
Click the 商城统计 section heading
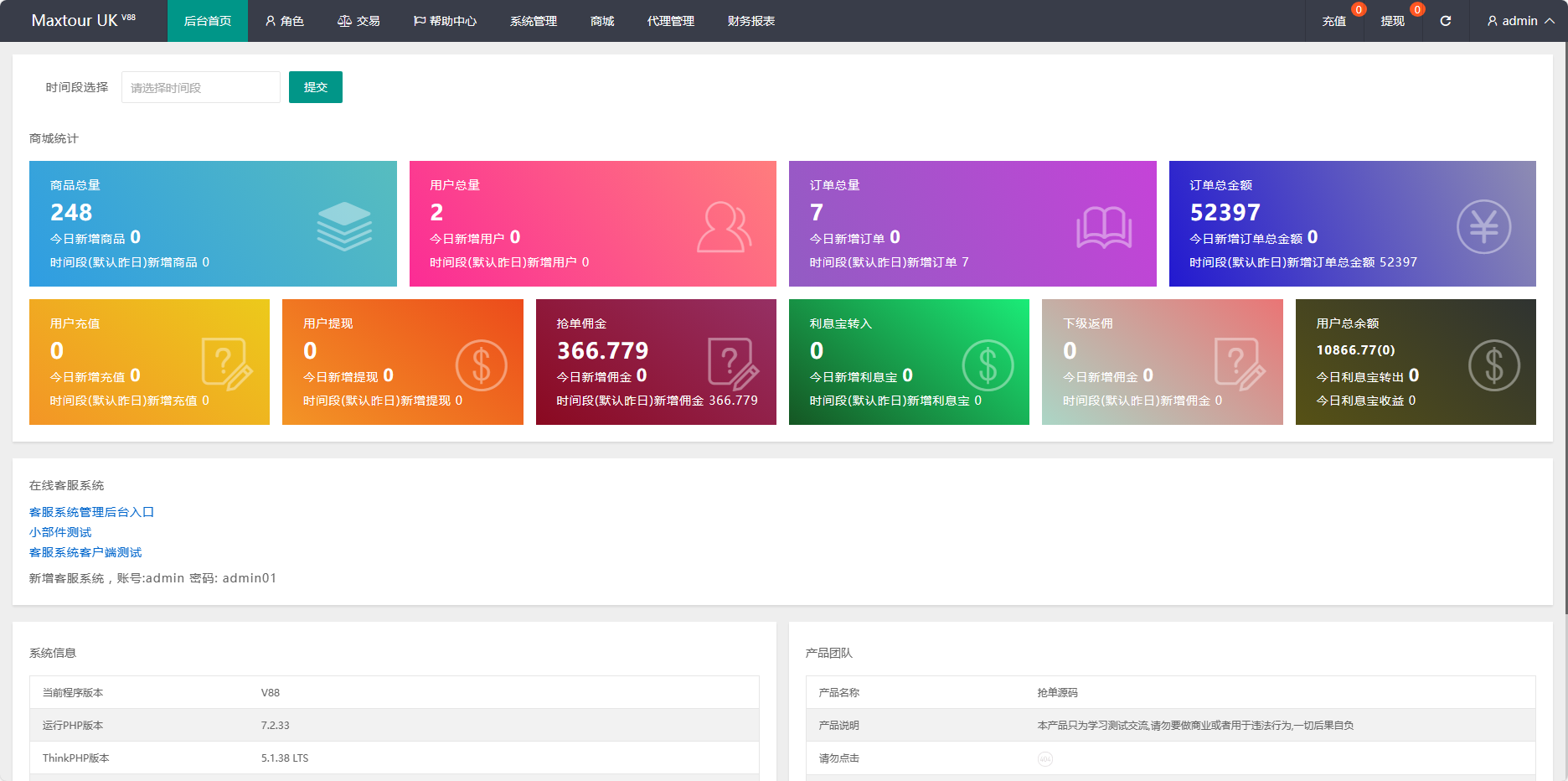[x=54, y=138]
